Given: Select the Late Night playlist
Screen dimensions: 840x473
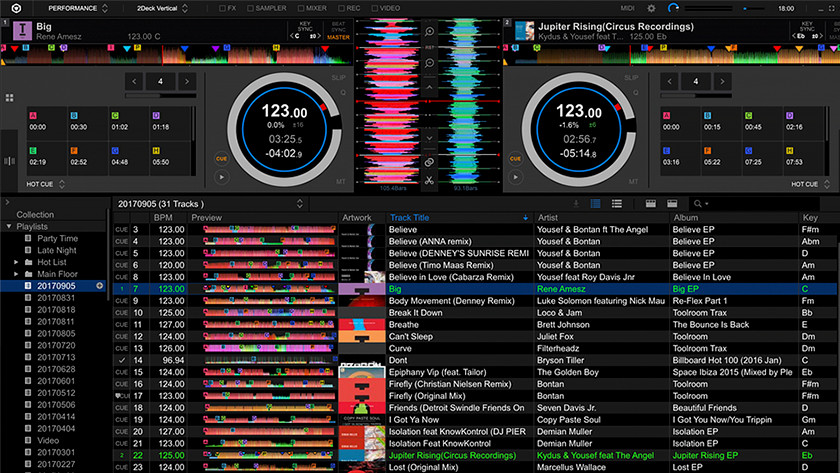Looking at the screenshot, I should (58, 250).
